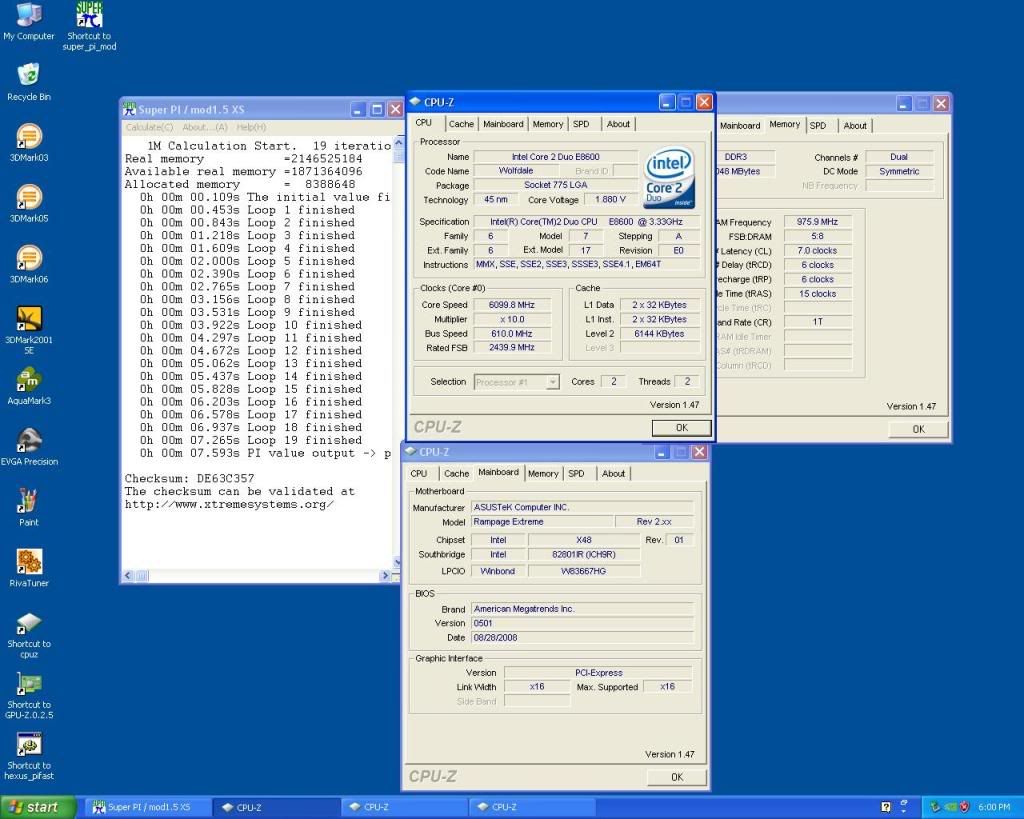
Task: Click the Intel Core 2 Duo logo
Action: point(669,179)
